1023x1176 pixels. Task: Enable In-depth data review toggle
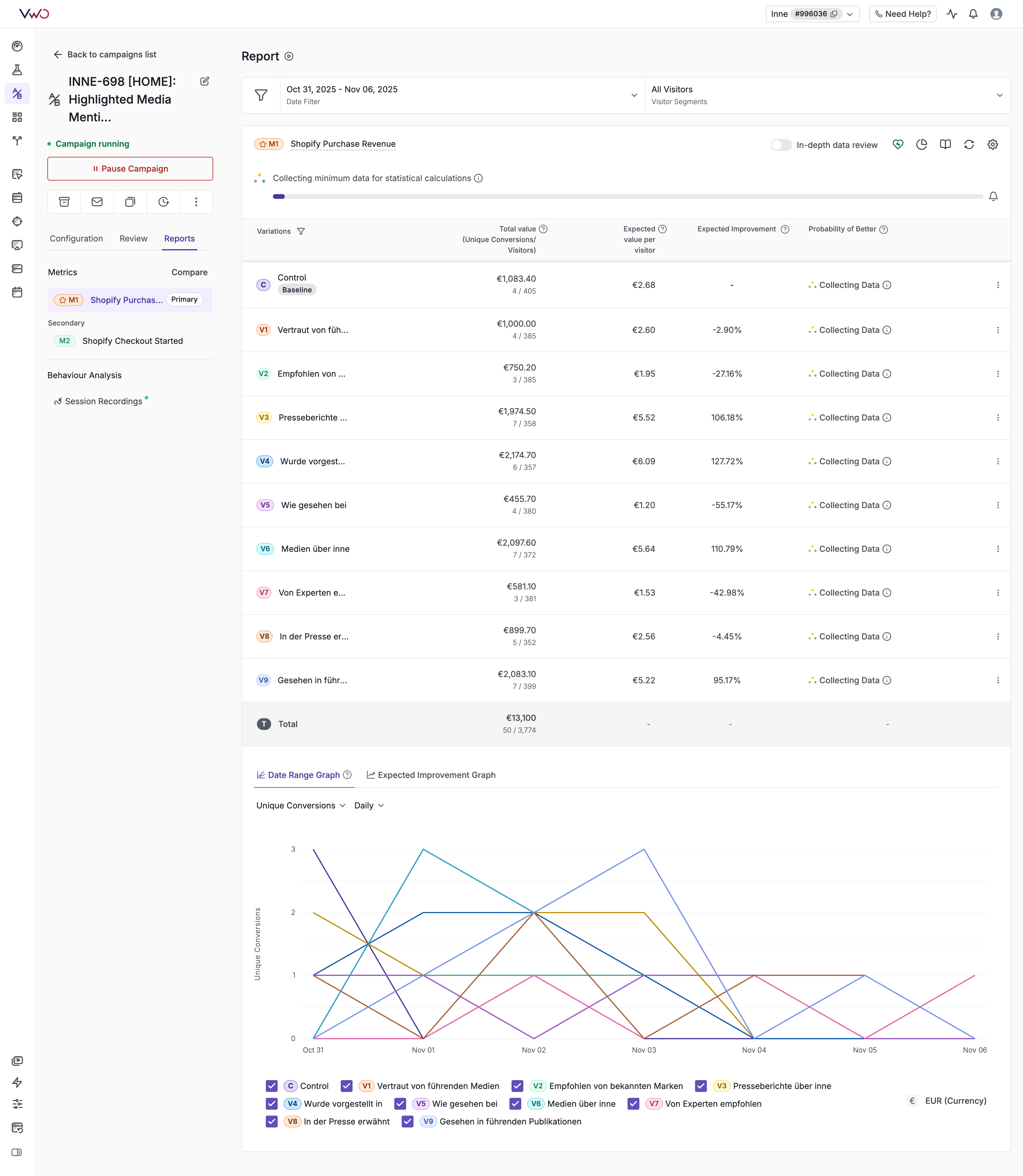coord(781,145)
